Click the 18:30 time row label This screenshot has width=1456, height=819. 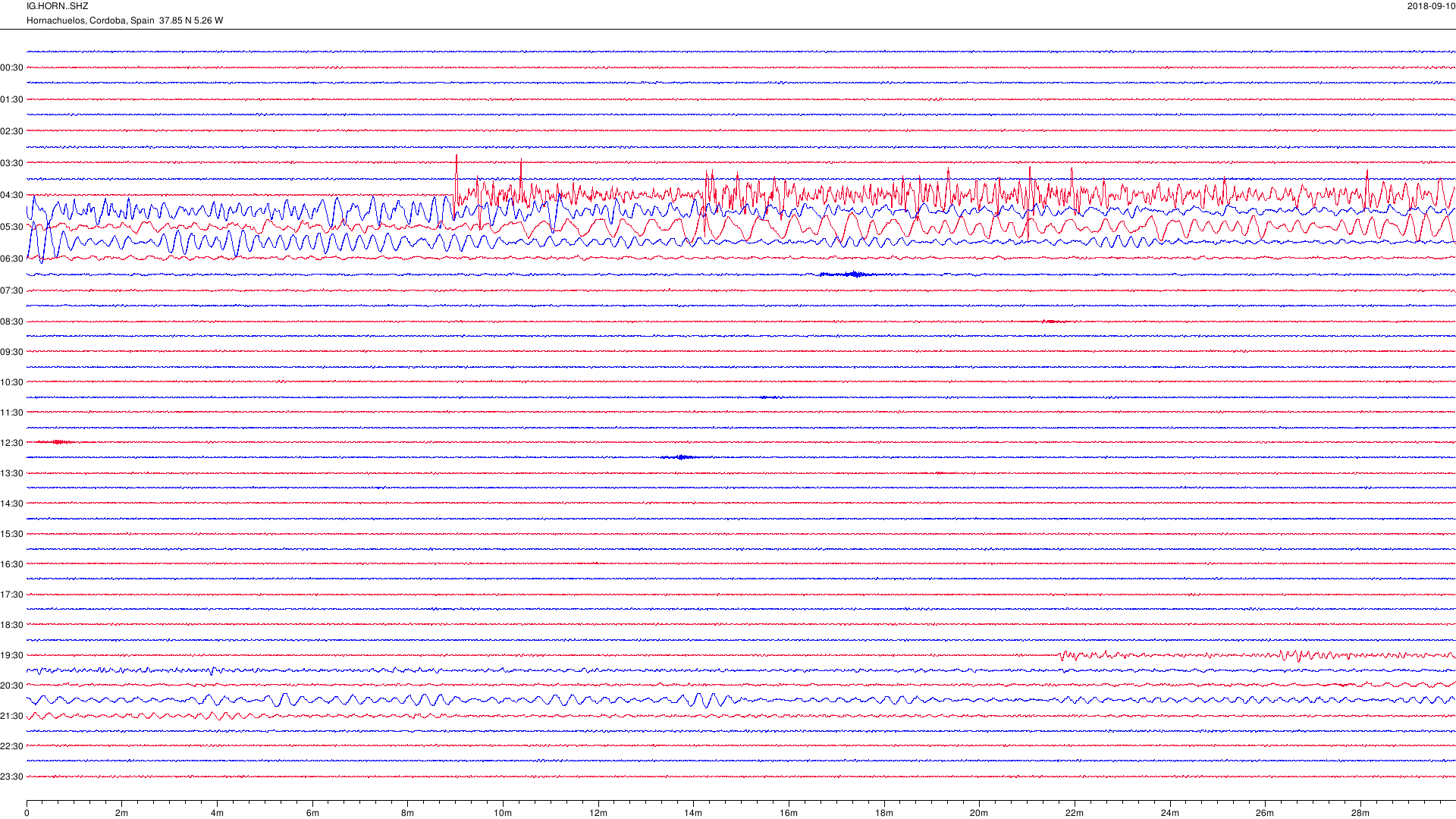point(11,625)
